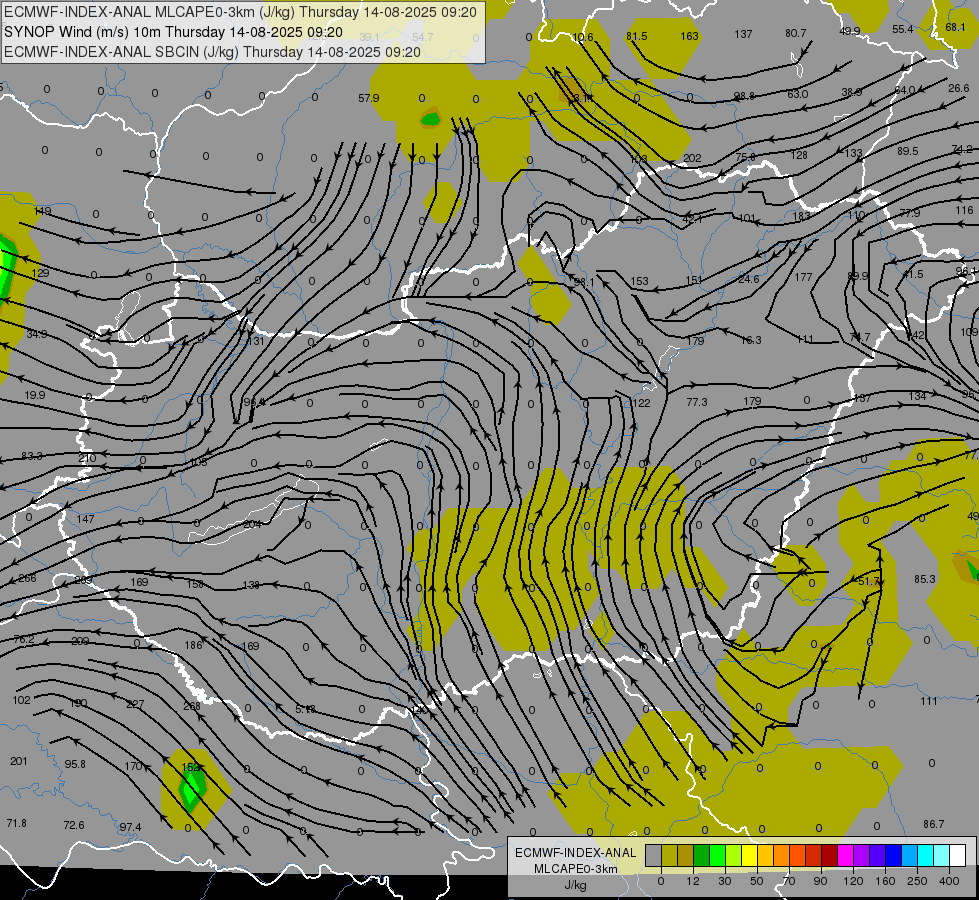
Task: Click the dark red legend swatch
Action: coord(829,856)
